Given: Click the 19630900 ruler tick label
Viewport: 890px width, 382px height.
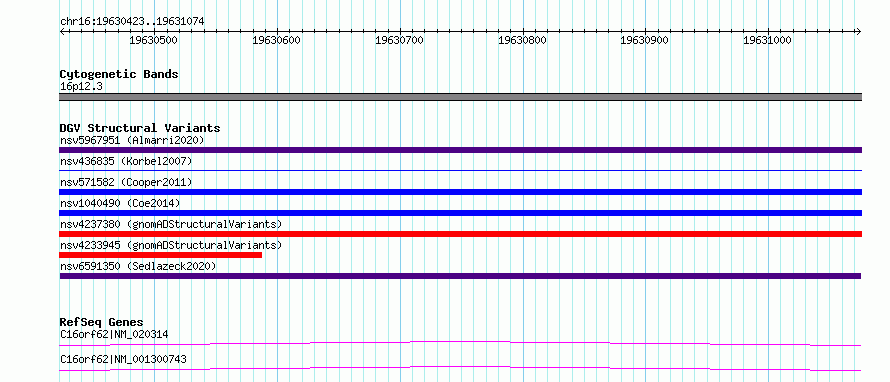Looking at the screenshot, I should [x=645, y=40].
